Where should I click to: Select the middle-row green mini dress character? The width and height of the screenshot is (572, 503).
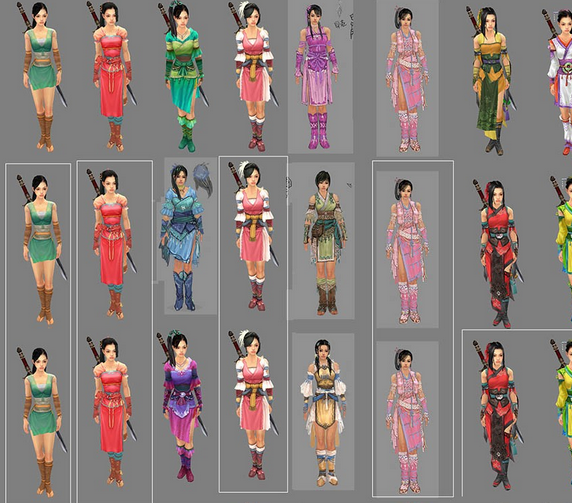coord(42,249)
